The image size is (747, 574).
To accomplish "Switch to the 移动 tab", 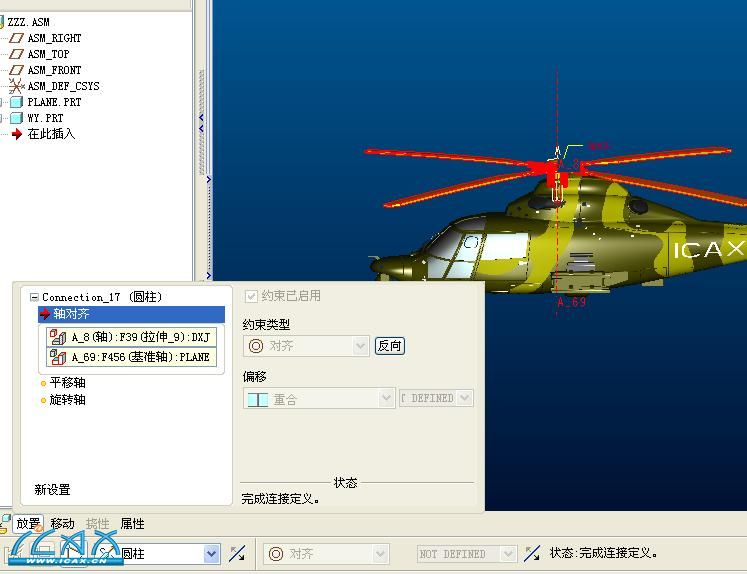I will (x=62, y=524).
